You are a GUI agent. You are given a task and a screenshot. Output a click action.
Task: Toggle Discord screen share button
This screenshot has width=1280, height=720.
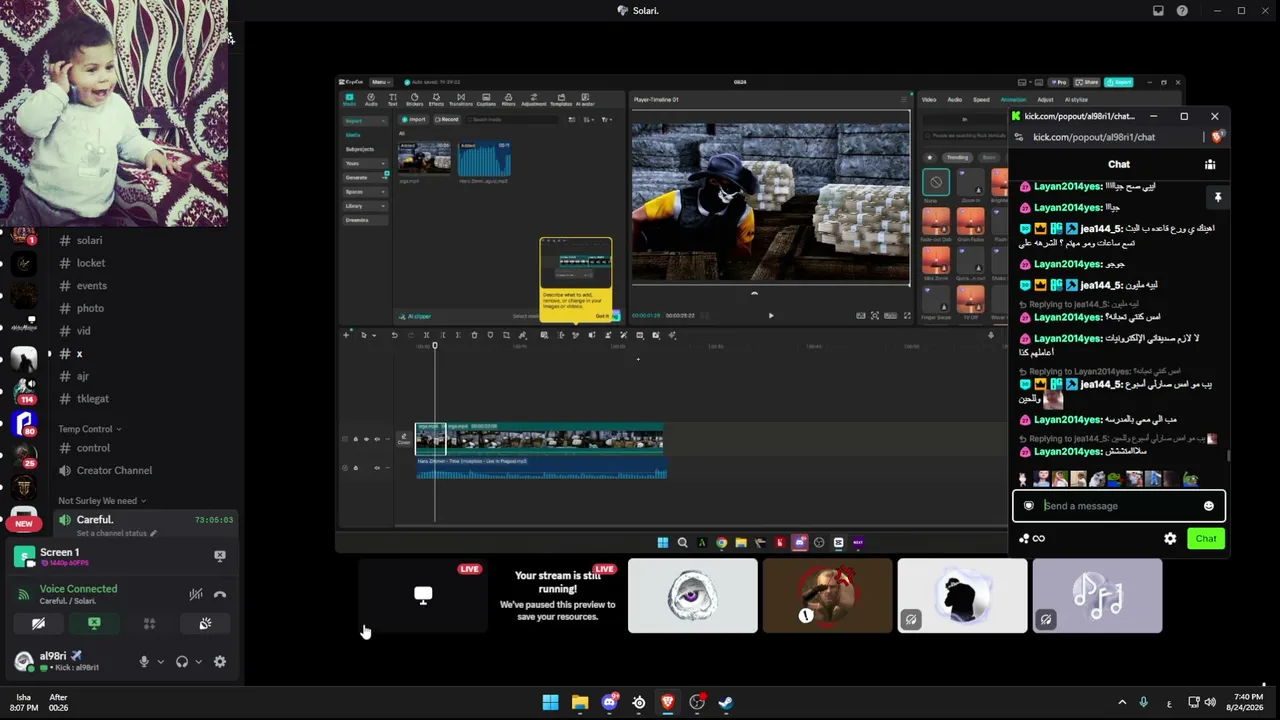[94, 624]
